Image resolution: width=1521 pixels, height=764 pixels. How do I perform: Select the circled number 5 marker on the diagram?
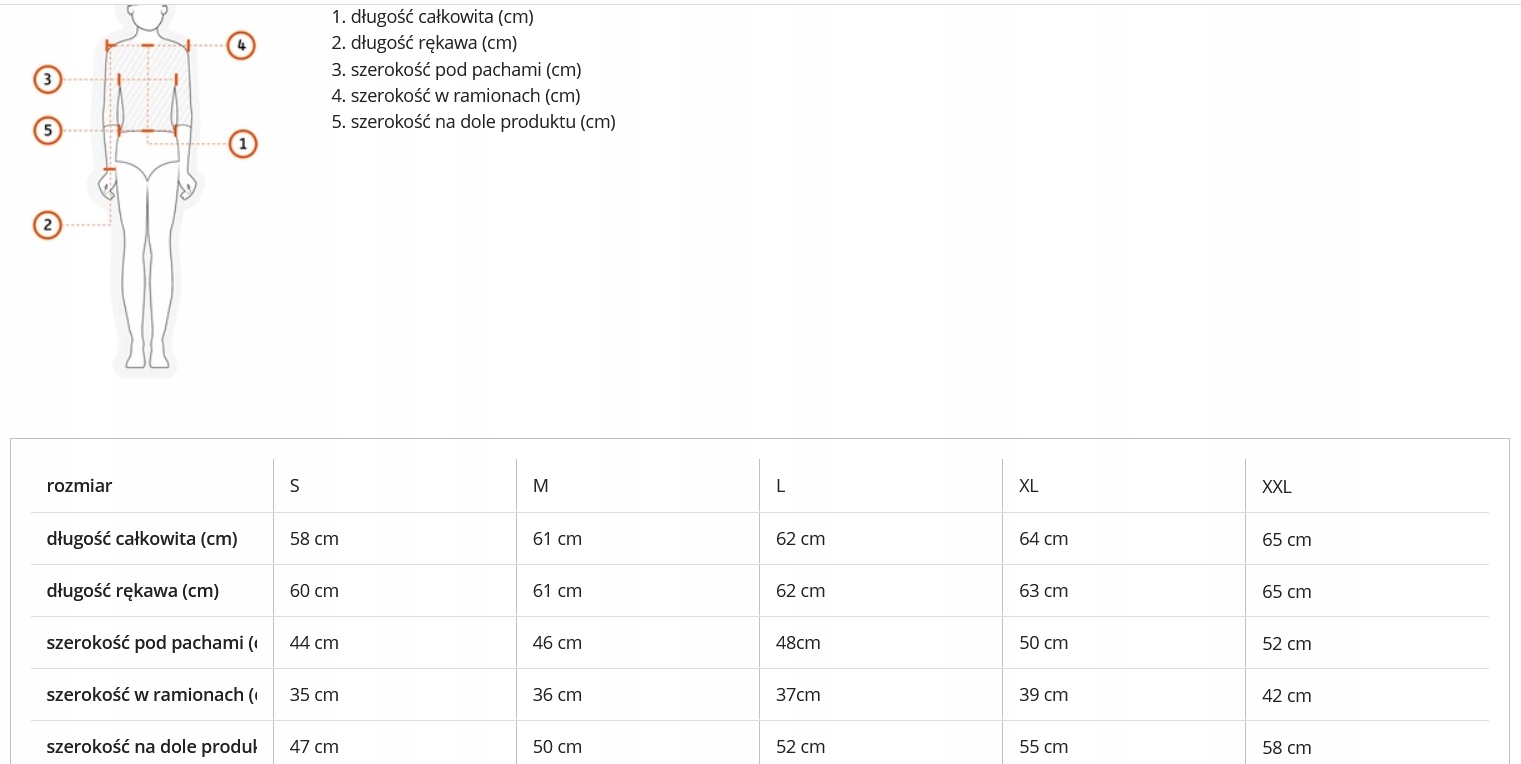point(47,130)
